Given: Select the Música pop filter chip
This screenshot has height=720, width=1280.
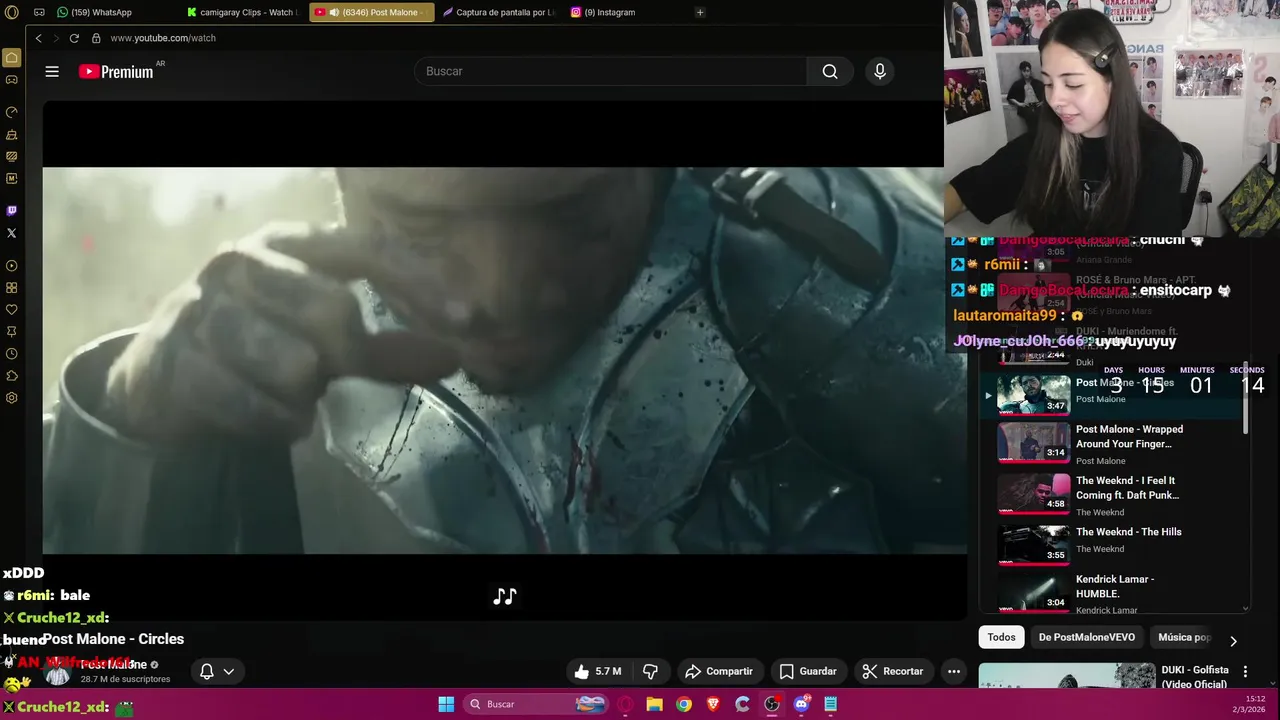Looking at the screenshot, I should click(1183, 637).
